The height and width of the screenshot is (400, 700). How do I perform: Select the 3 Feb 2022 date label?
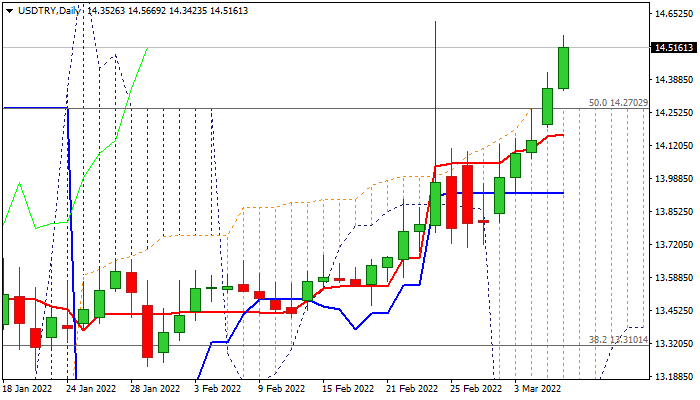pyautogui.click(x=217, y=388)
